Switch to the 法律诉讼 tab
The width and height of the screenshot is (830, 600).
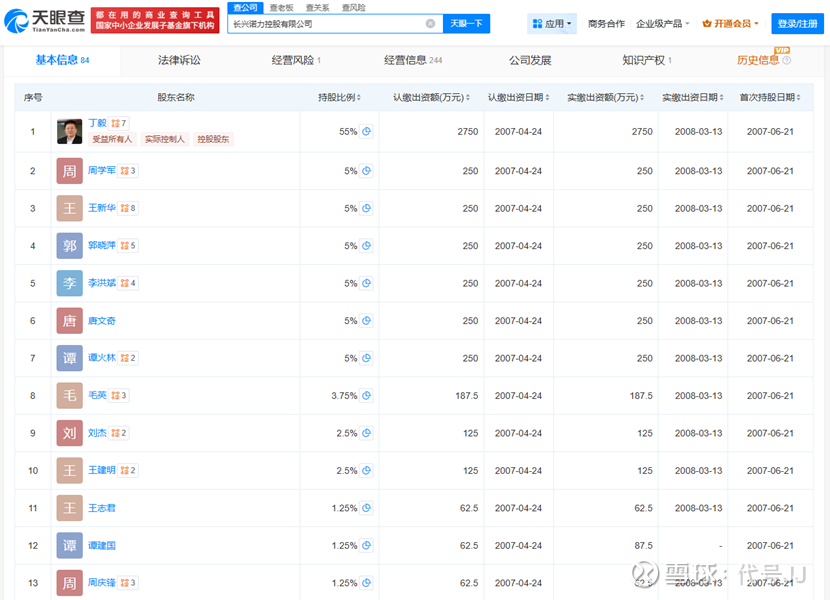coord(179,60)
